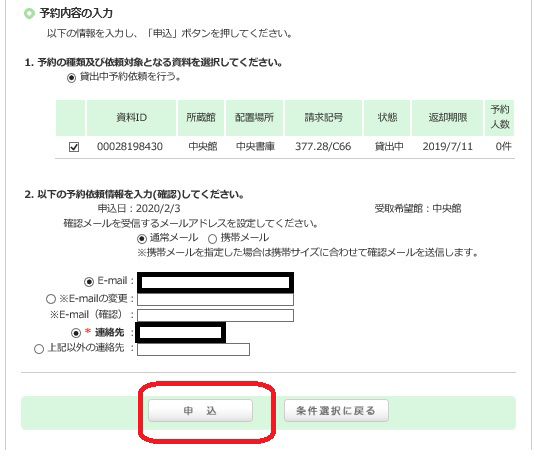
Task: Click the 請求記号 value 377.28/C66
Action: [323, 146]
